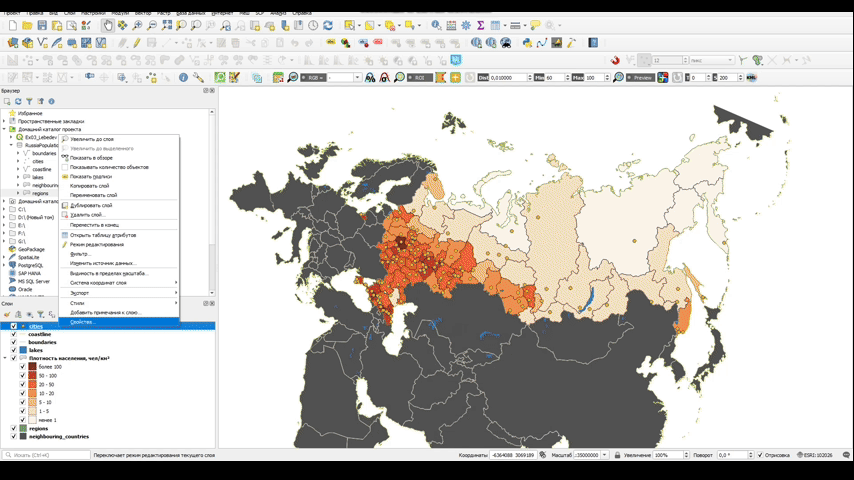This screenshot has height=480, width=854.
Task: Click the Save Project disk icon
Action: point(42,25)
